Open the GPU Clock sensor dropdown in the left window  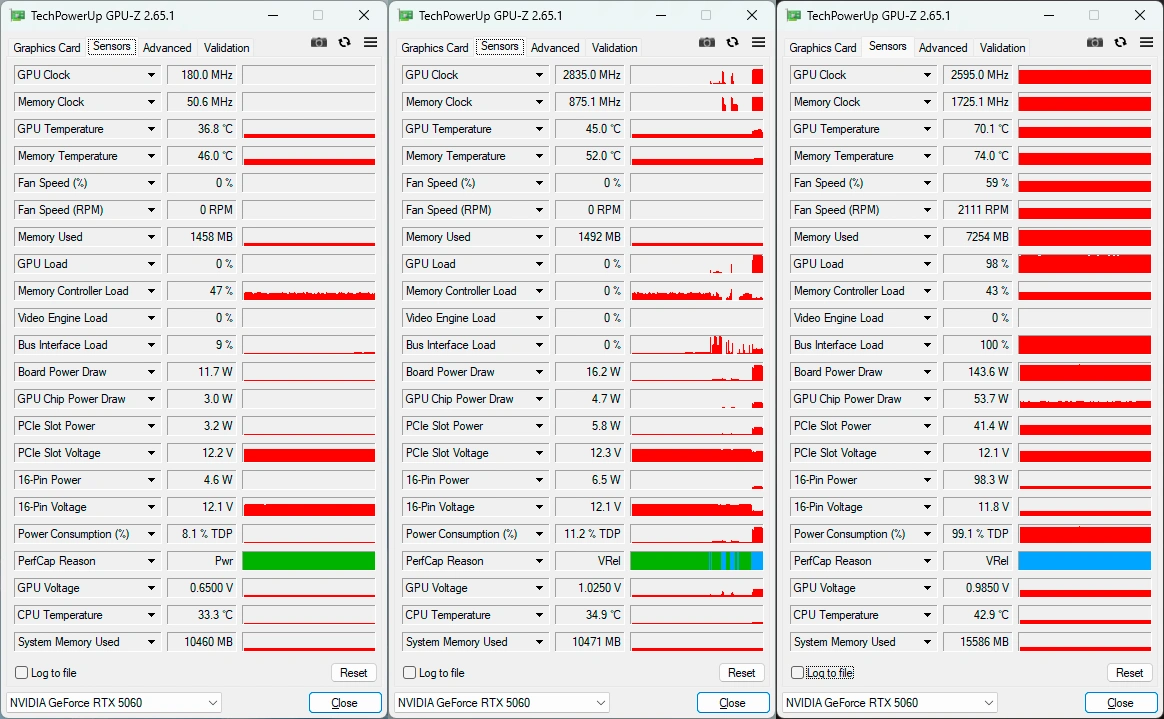[151, 75]
